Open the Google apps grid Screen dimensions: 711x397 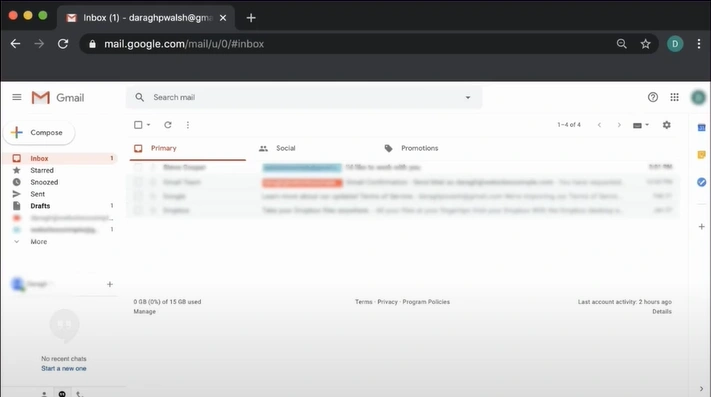(x=674, y=97)
